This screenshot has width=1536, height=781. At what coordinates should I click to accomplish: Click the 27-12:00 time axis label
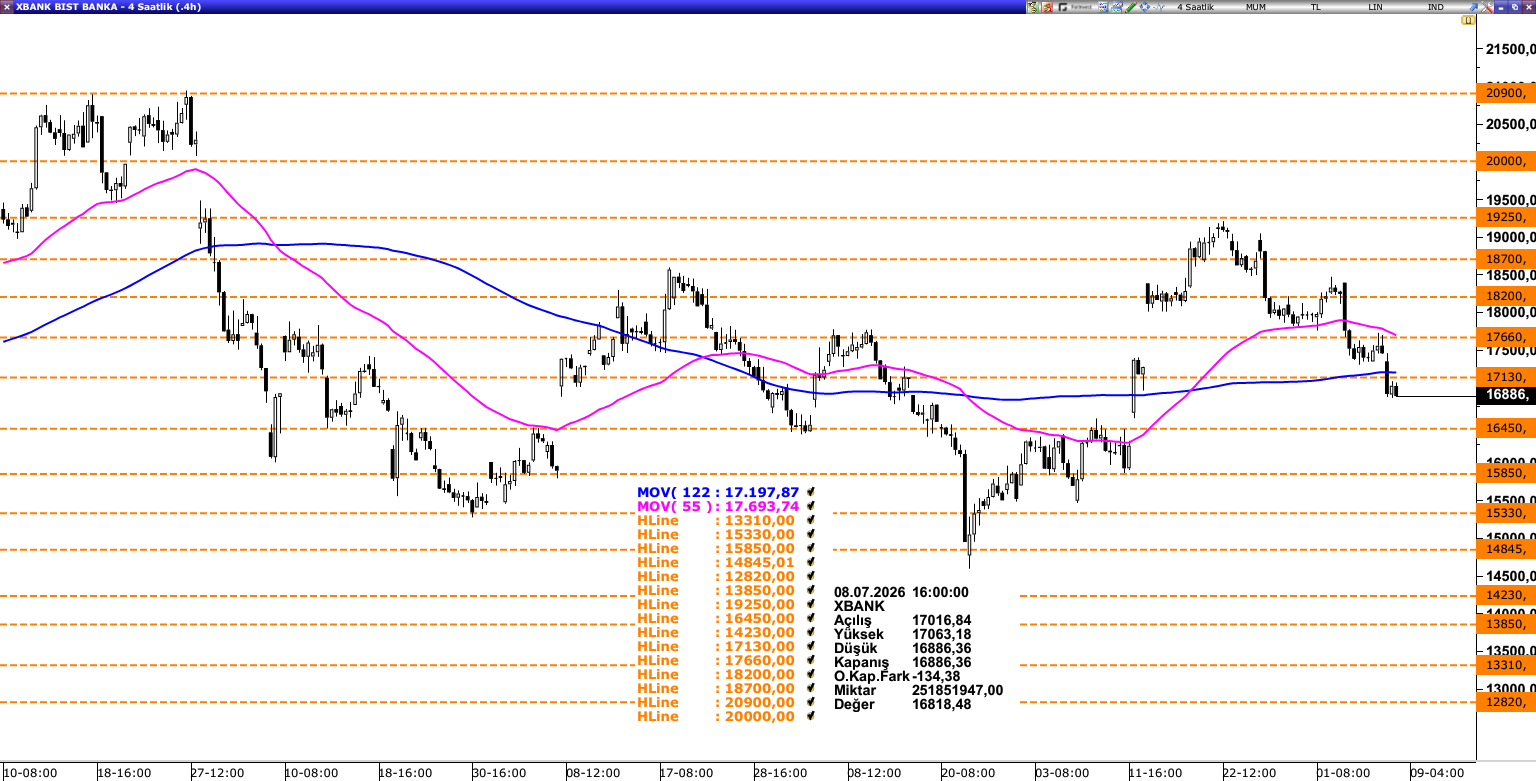pos(218,773)
